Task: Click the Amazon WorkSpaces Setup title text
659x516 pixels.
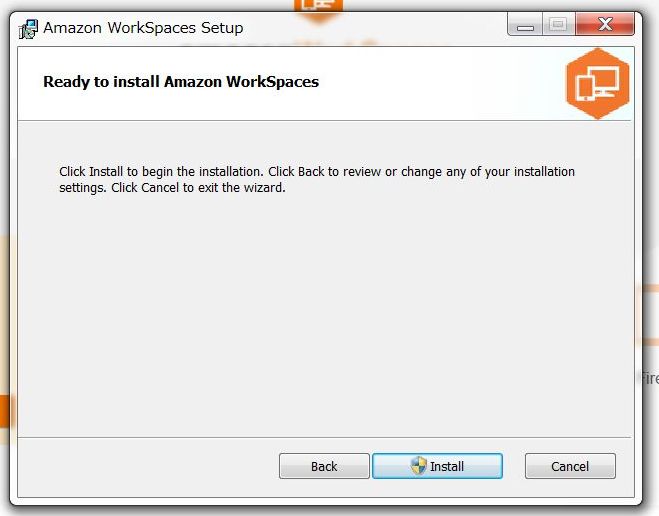Action: point(143,28)
